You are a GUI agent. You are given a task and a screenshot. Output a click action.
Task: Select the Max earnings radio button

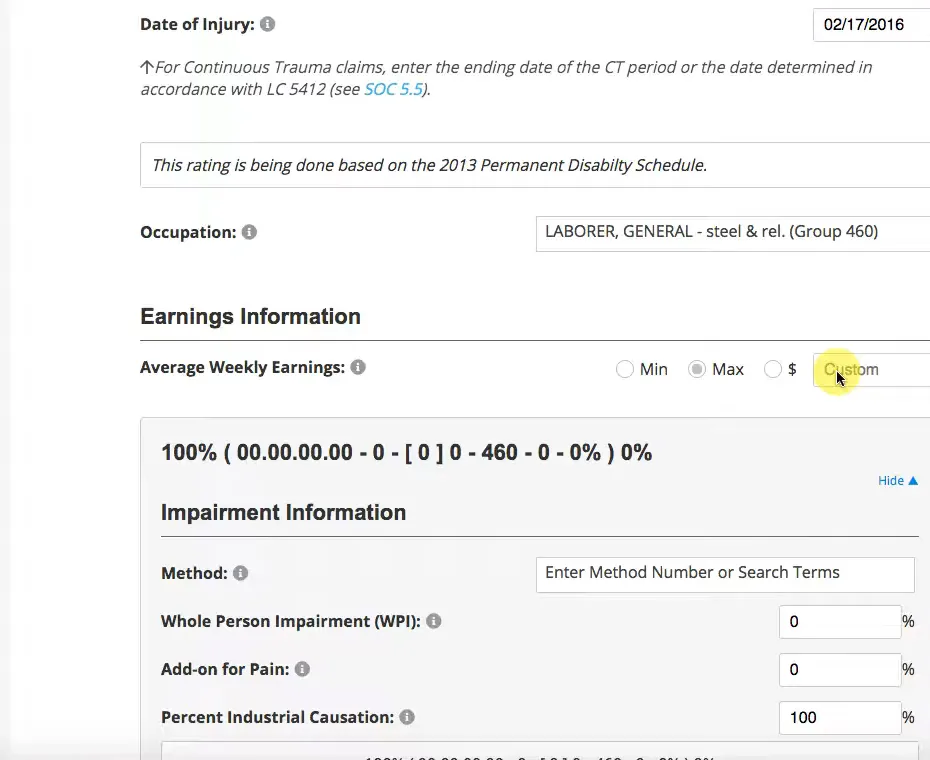[697, 369]
